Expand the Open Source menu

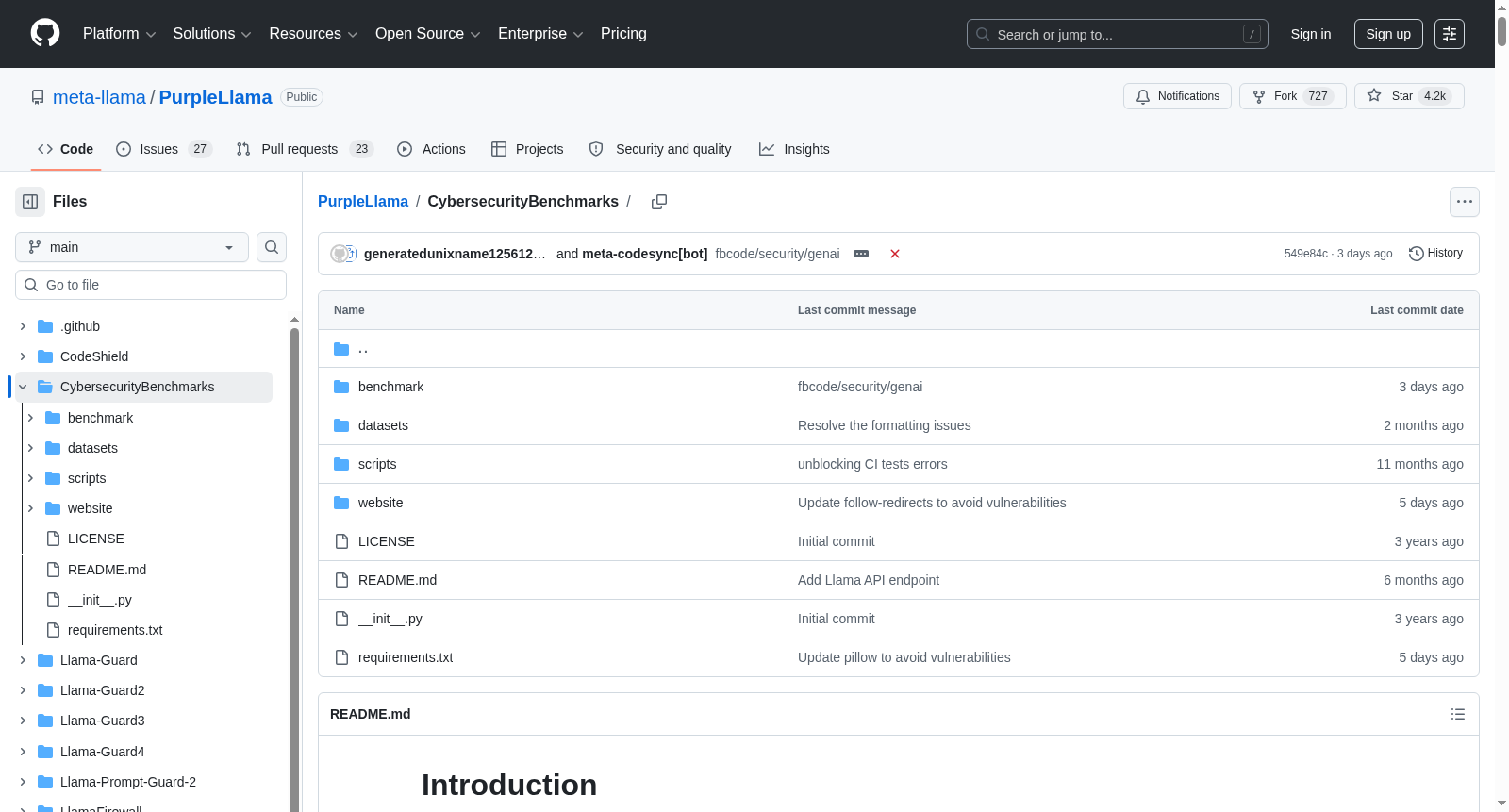pos(427,34)
